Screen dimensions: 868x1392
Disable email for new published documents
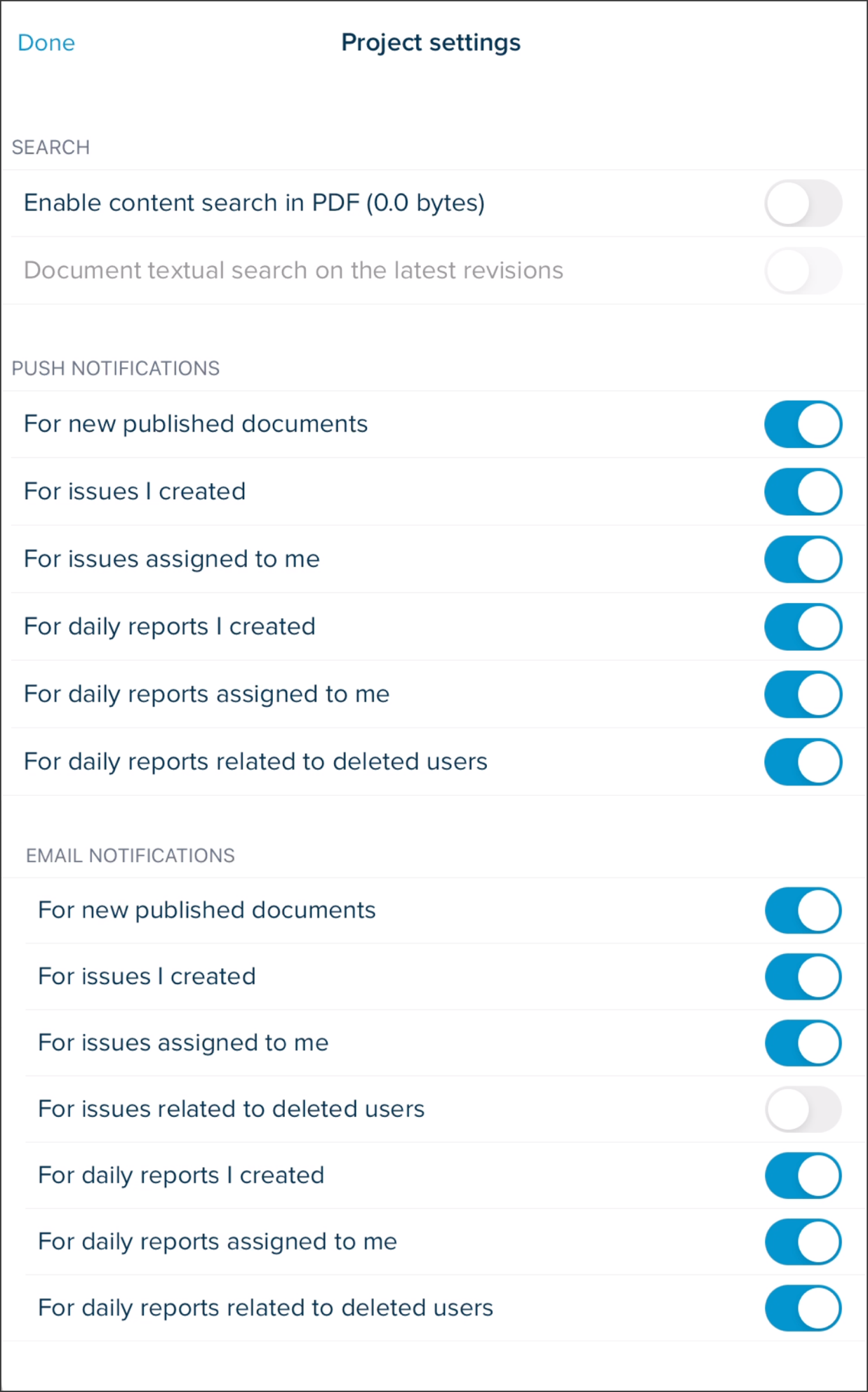pyautogui.click(x=803, y=910)
